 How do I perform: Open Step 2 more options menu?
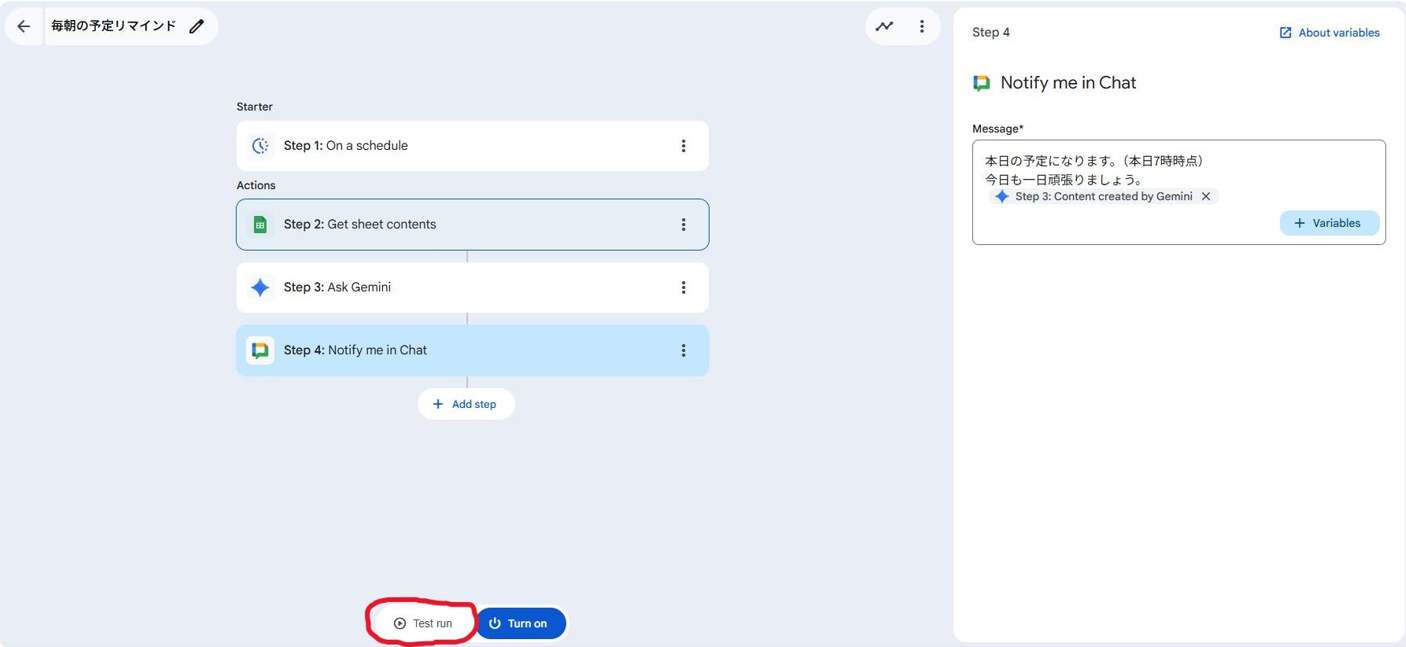[683, 225]
